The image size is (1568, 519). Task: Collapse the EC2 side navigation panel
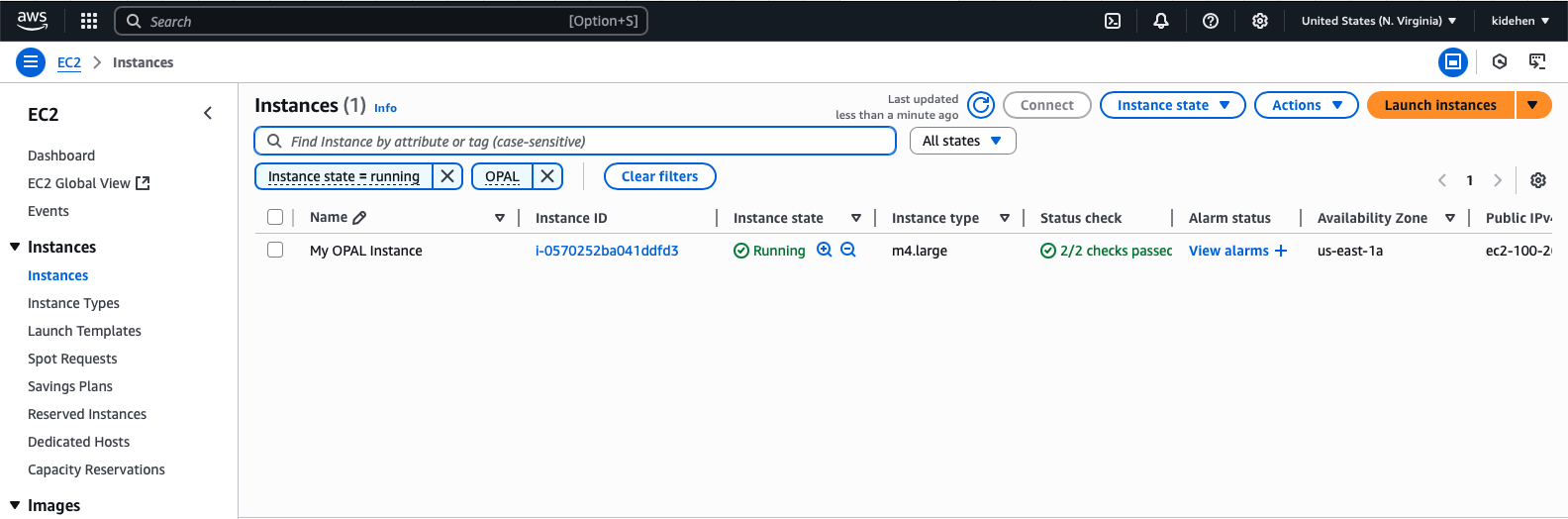tap(208, 114)
